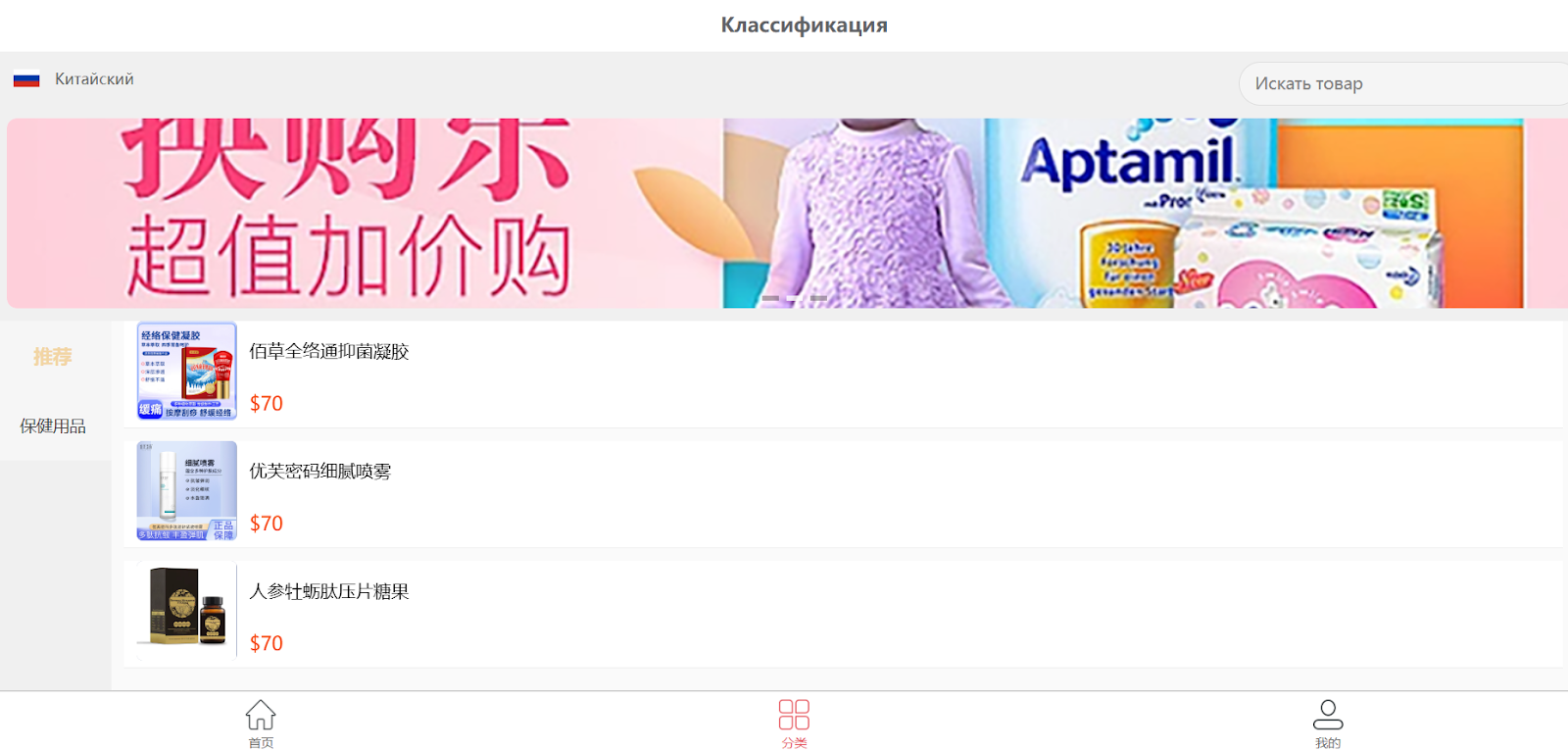Image resolution: width=1568 pixels, height=751 pixels.
Task: Select the first banner carousel indicator
Action: 770,298
